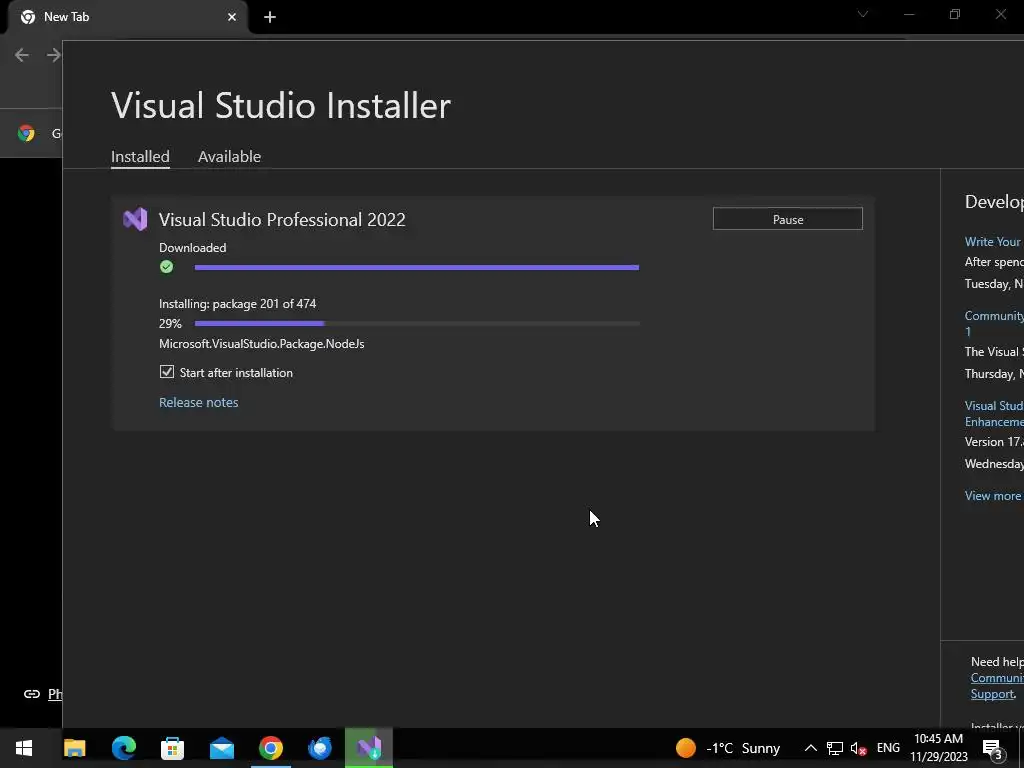Click the 29% installing progress bar
1024x768 pixels.
417,323
